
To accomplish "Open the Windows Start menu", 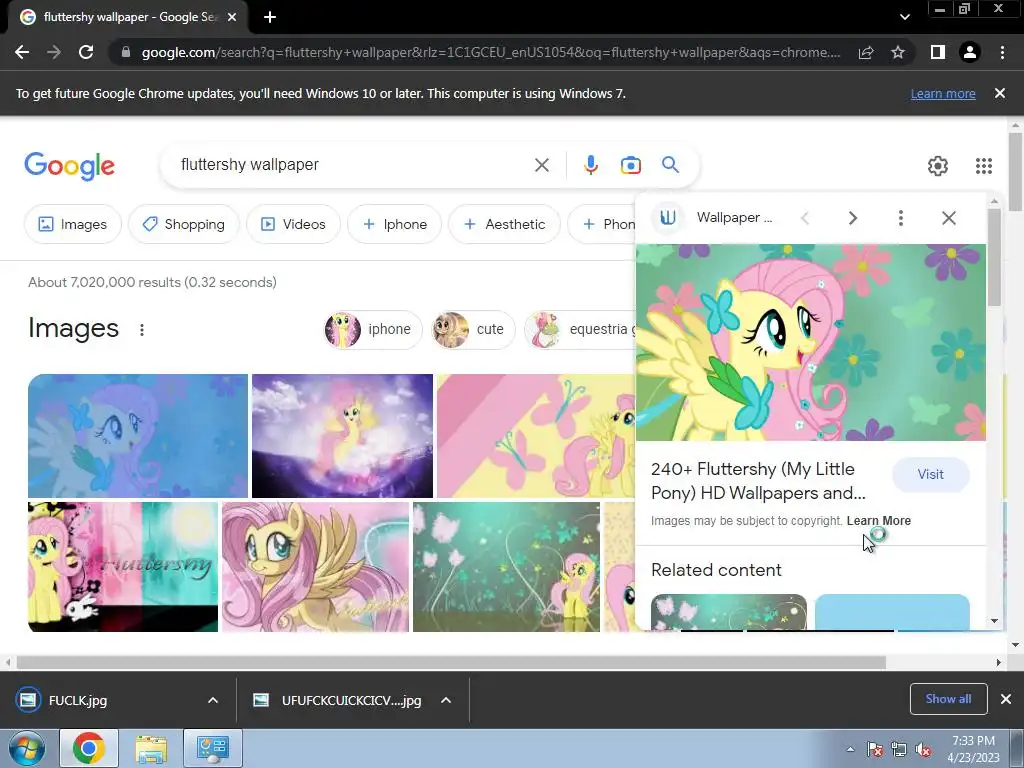I will point(26,748).
